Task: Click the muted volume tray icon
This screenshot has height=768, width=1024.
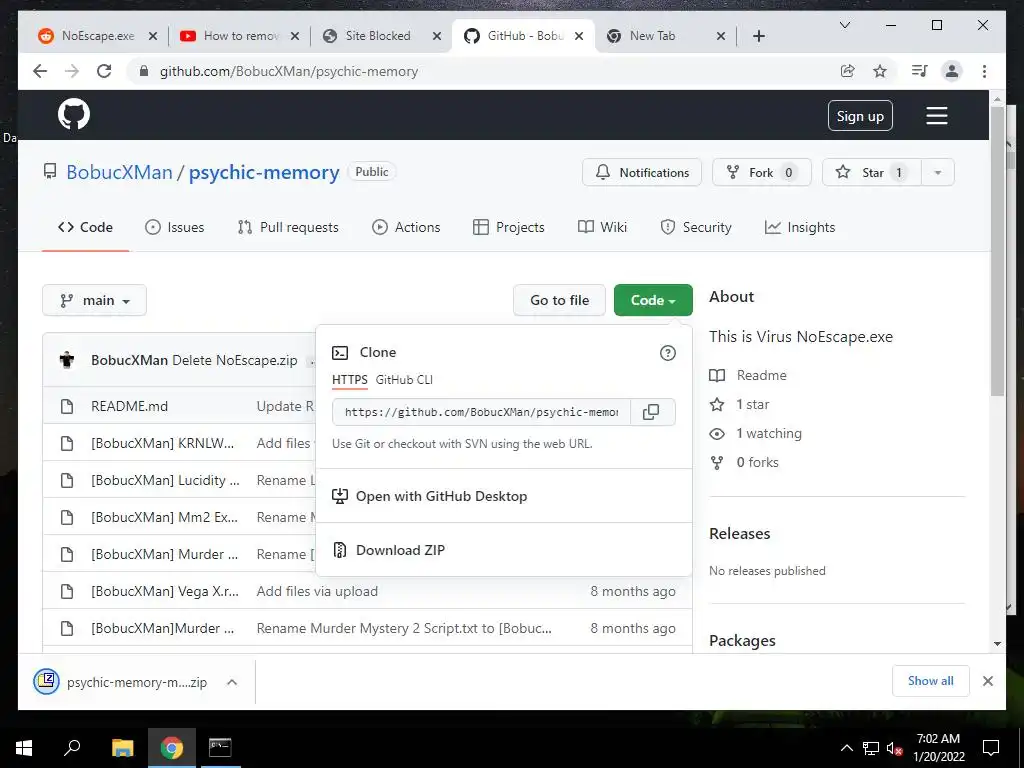Action: click(894, 748)
